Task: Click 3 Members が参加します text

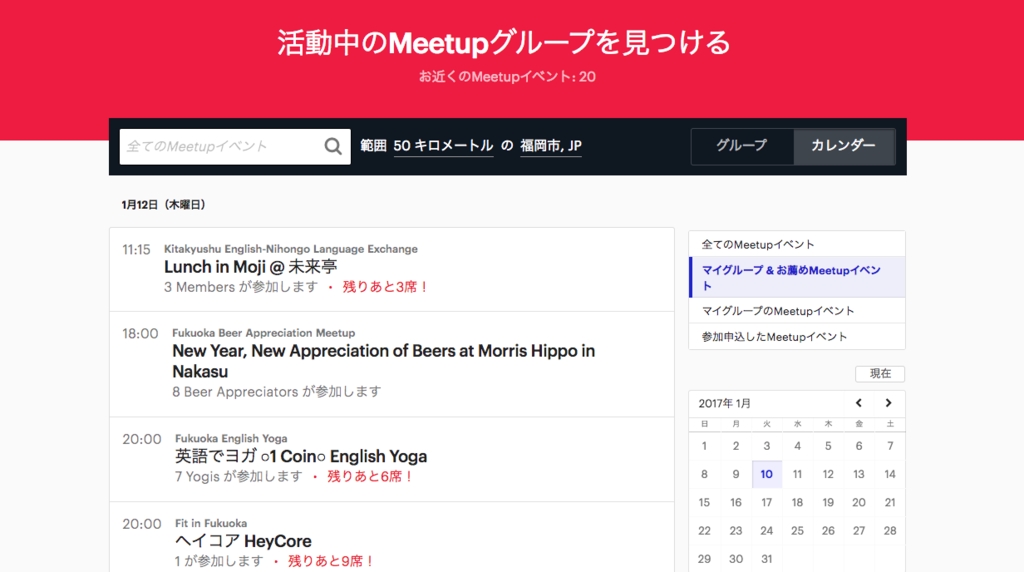Action: click(241, 287)
